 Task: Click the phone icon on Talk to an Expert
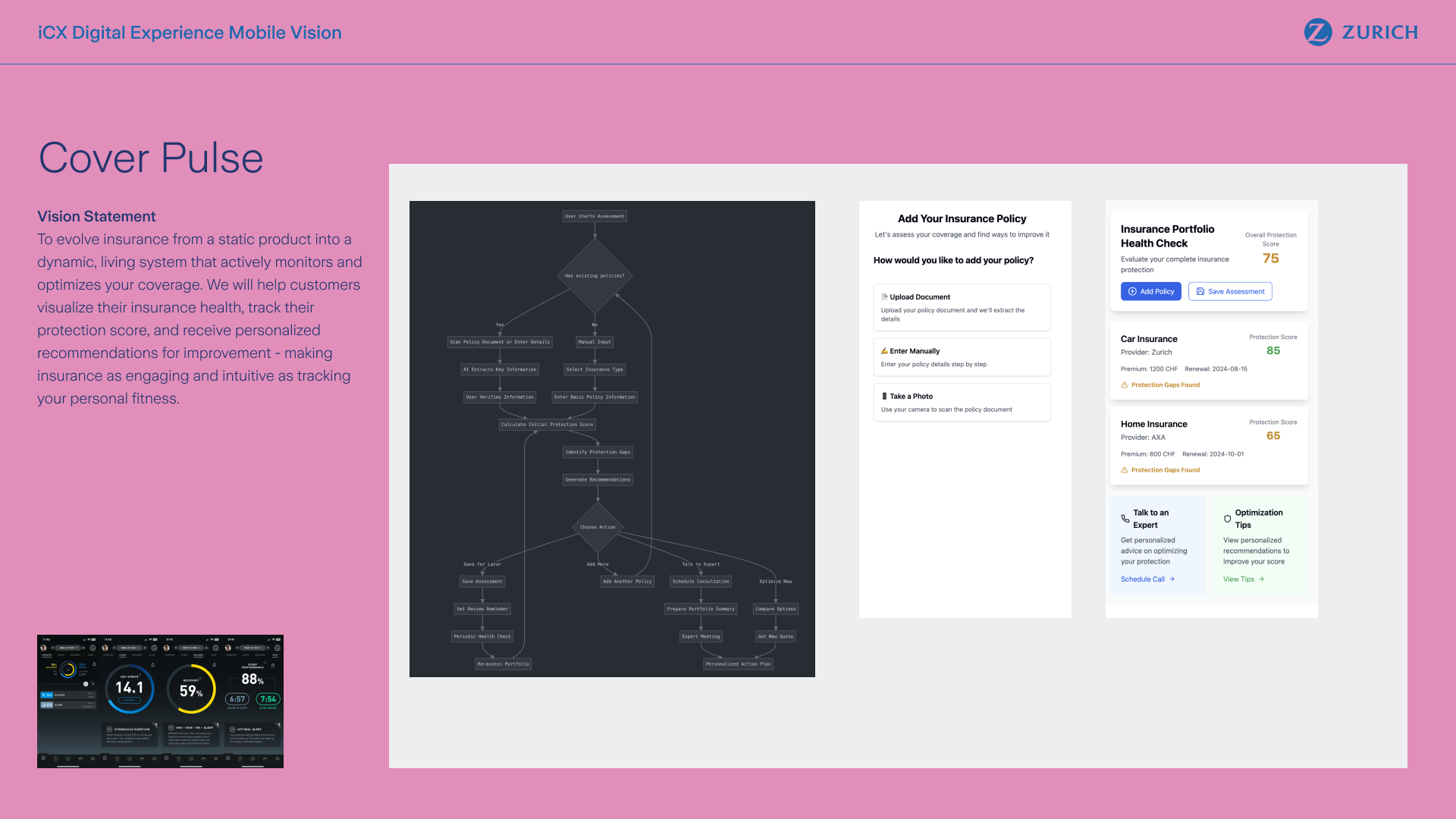[x=1125, y=519]
